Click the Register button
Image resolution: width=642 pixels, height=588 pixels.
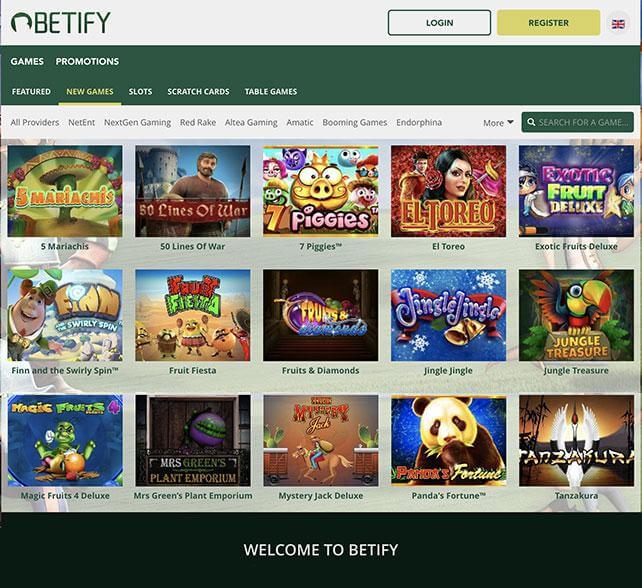pyautogui.click(x=548, y=23)
